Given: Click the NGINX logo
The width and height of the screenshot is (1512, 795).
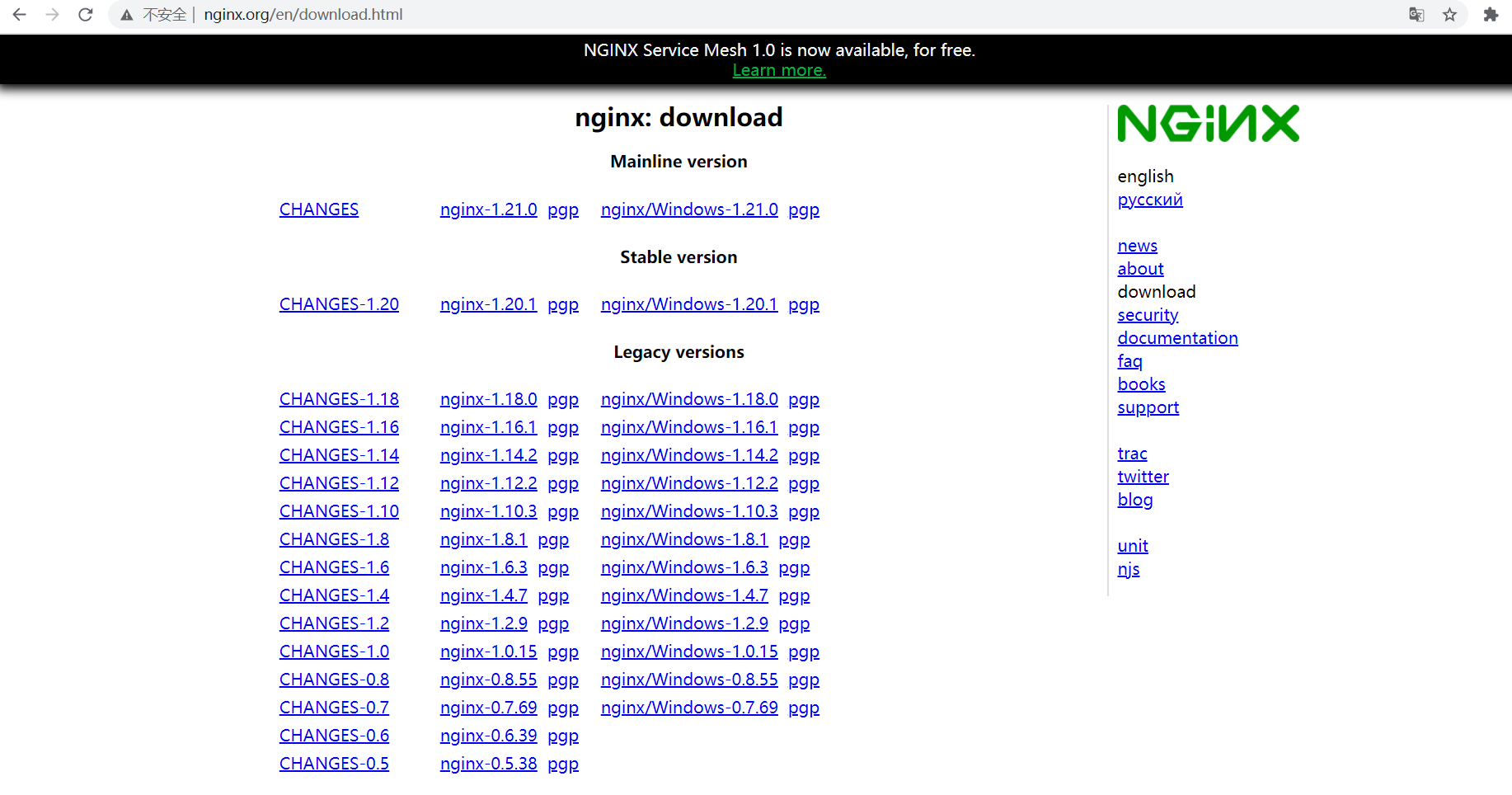Looking at the screenshot, I should [x=1208, y=124].
